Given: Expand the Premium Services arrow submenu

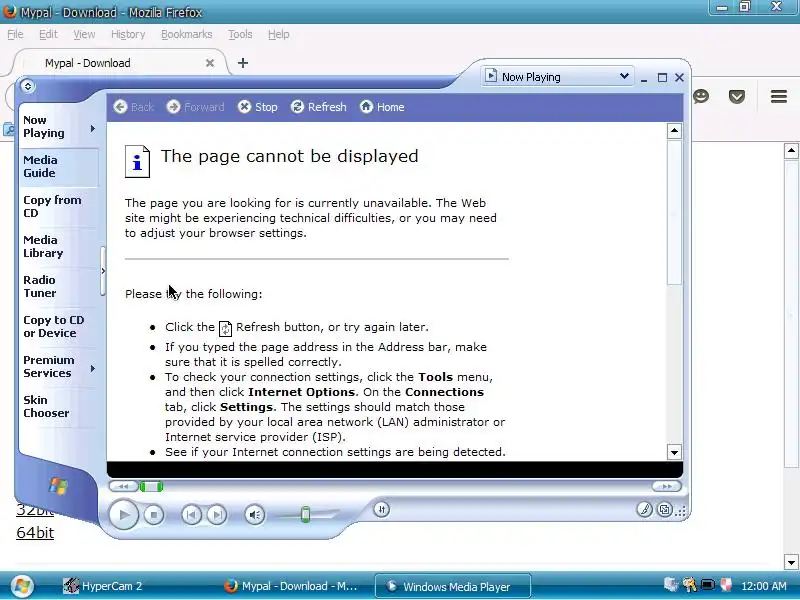Looking at the screenshot, I should pyautogui.click(x=93, y=368).
